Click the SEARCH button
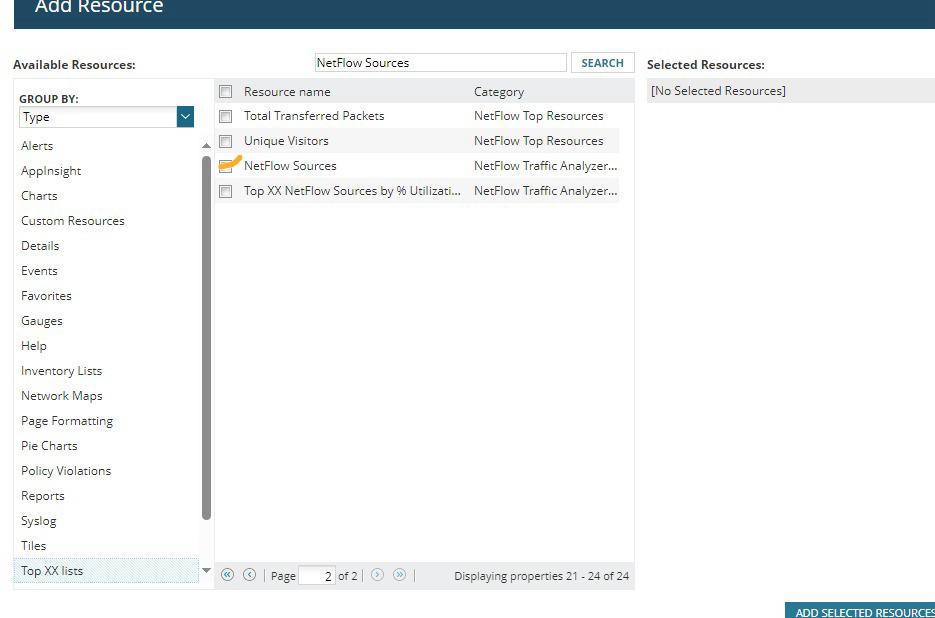Viewport: 935px width, 618px height. (x=602, y=63)
